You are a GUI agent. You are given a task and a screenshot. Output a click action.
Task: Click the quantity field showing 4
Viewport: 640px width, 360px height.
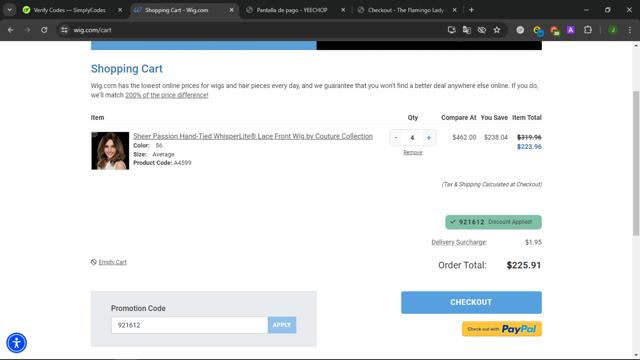click(x=412, y=138)
